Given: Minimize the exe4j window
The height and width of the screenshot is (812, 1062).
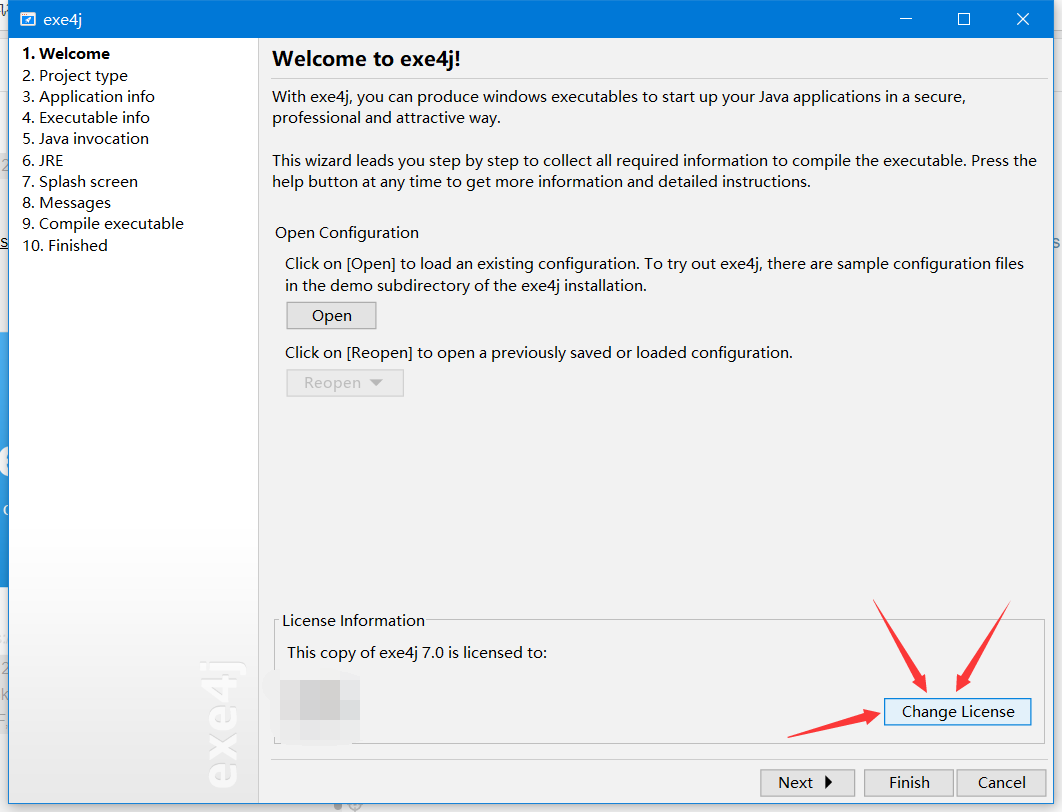Looking at the screenshot, I should pos(906,19).
